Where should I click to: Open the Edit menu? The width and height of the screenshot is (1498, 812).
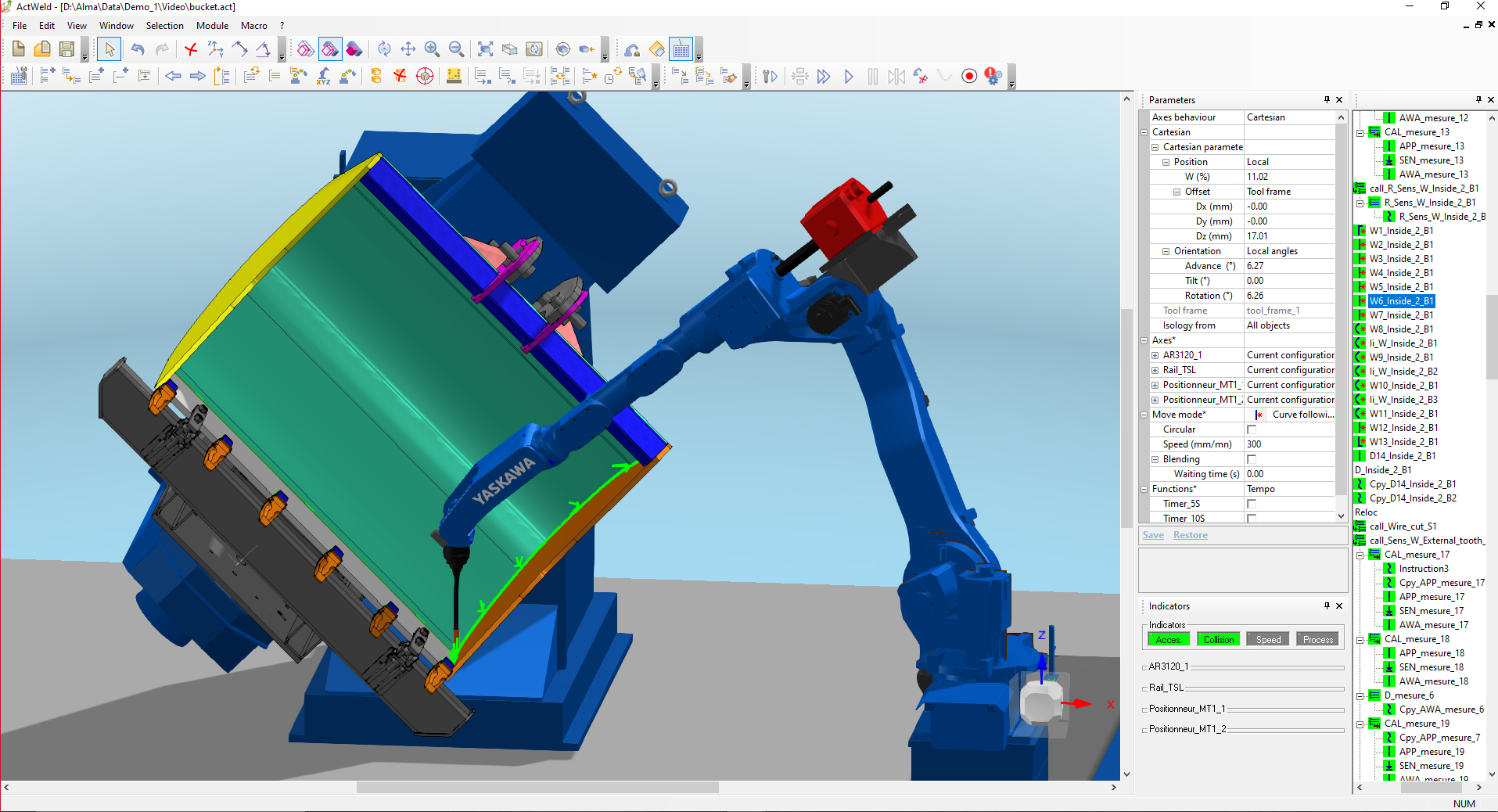(47, 25)
